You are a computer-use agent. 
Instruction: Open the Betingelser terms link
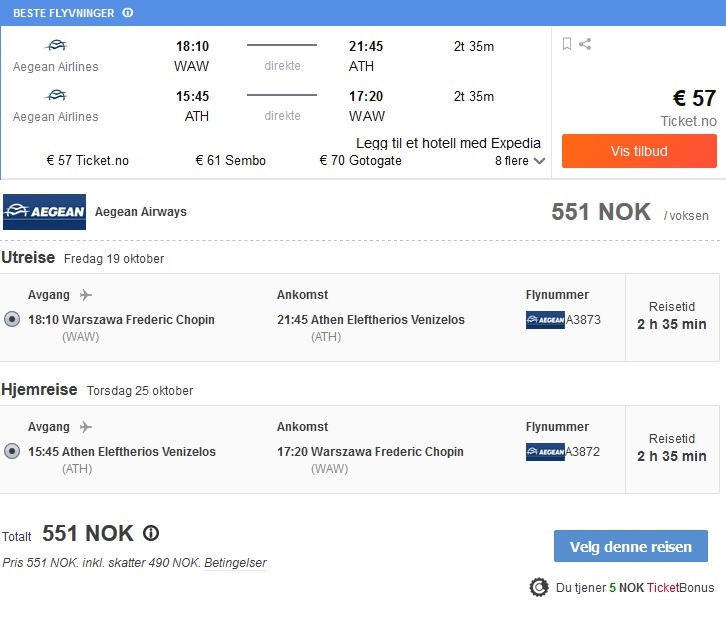click(235, 563)
